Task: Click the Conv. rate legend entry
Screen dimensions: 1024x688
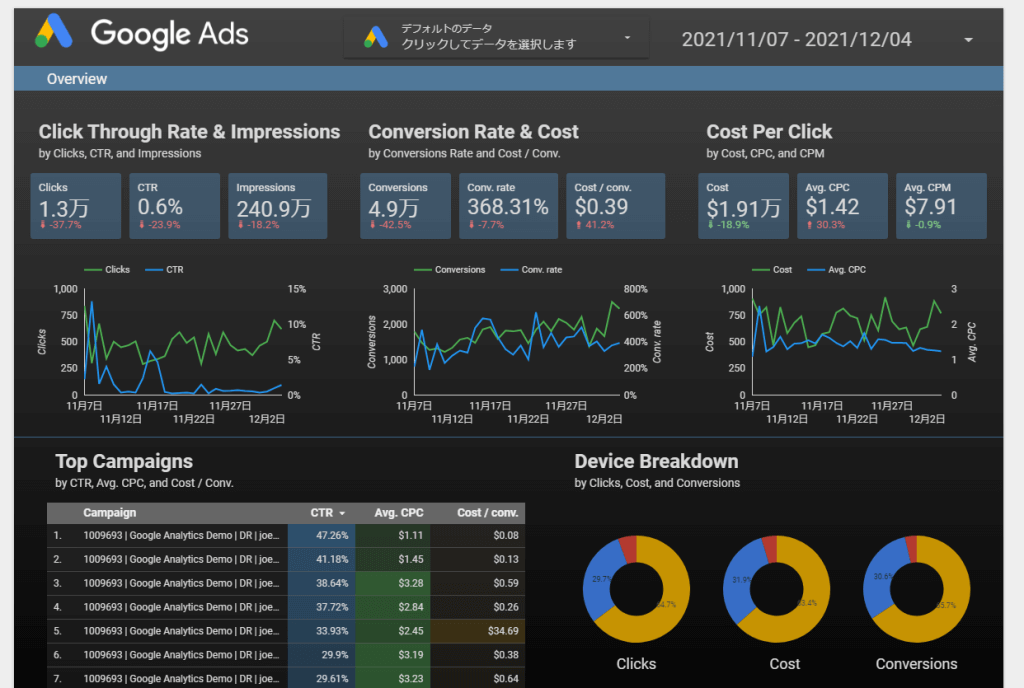Action: [531, 270]
